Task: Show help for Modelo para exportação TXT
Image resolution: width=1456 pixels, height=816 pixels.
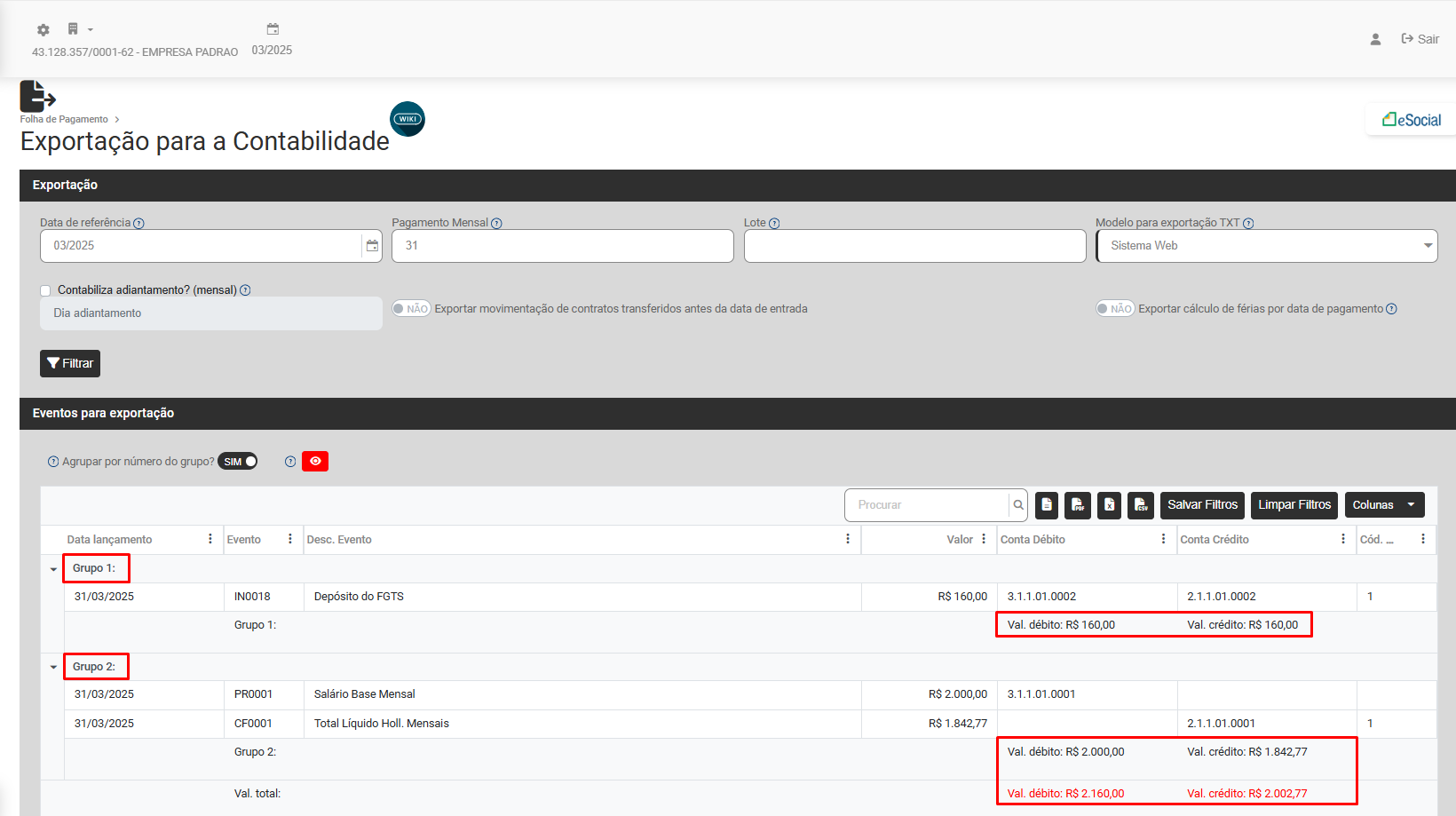Action: 1248,224
